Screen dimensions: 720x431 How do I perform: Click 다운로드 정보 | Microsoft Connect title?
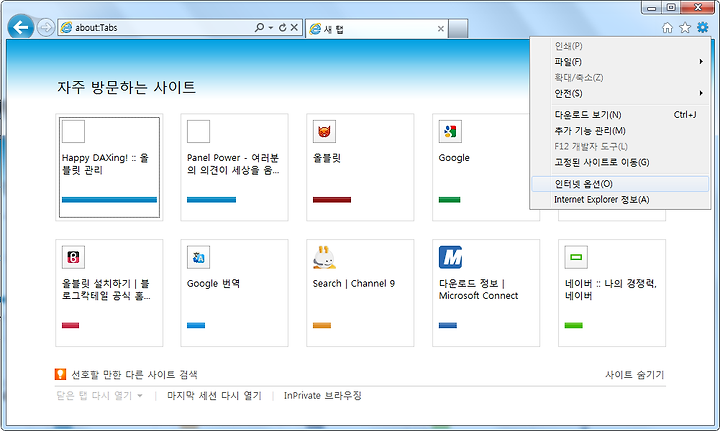coord(478,290)
